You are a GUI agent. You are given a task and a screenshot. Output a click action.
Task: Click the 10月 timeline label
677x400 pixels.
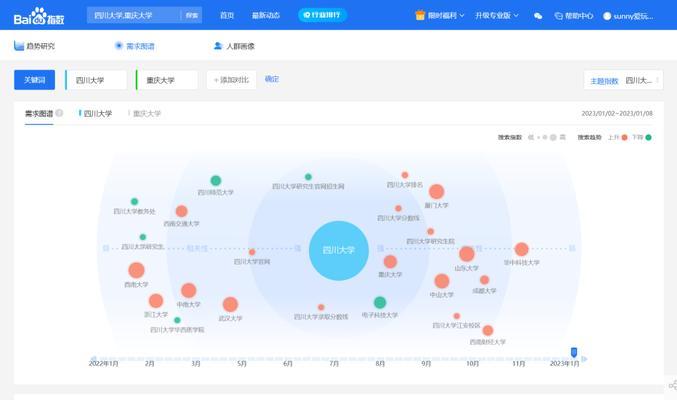pyautogui.click(x=472, y=364)
